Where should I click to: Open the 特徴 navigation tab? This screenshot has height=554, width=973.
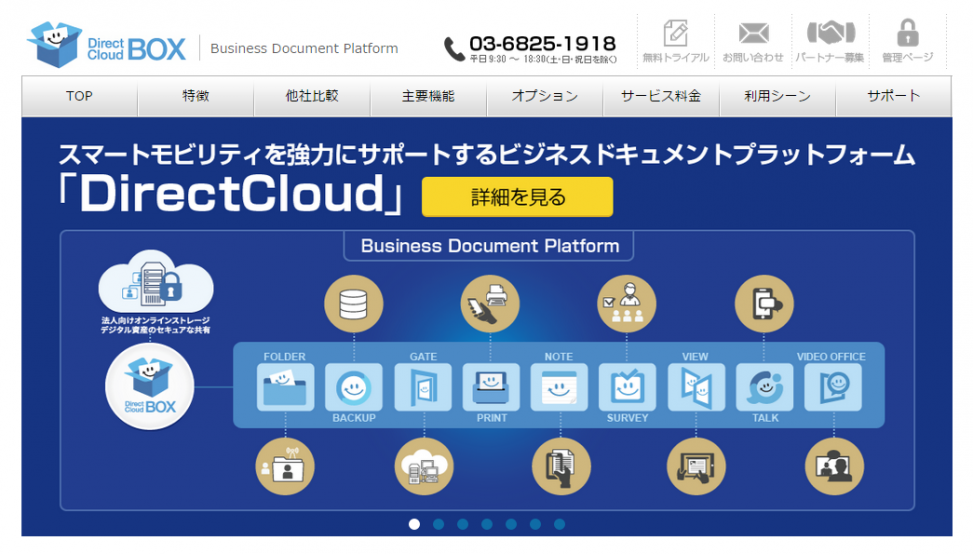(x=195, y=96)
